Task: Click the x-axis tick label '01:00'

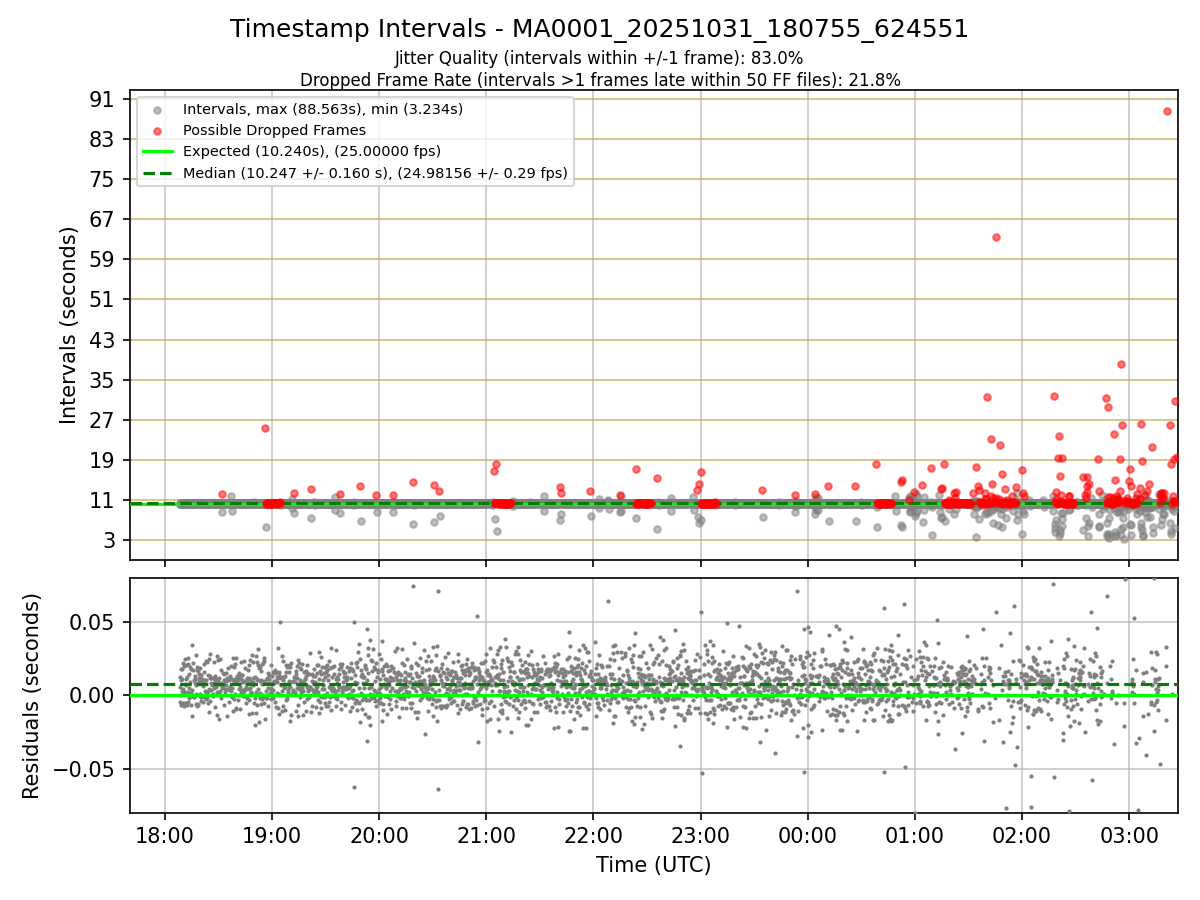Action: click(x=914, y=837)
